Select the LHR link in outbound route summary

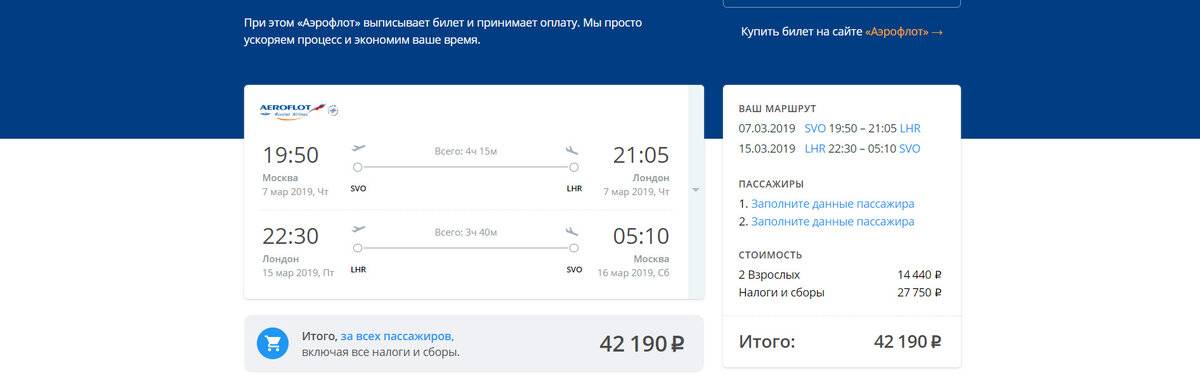pyautogui.click(x=910, y=129)
